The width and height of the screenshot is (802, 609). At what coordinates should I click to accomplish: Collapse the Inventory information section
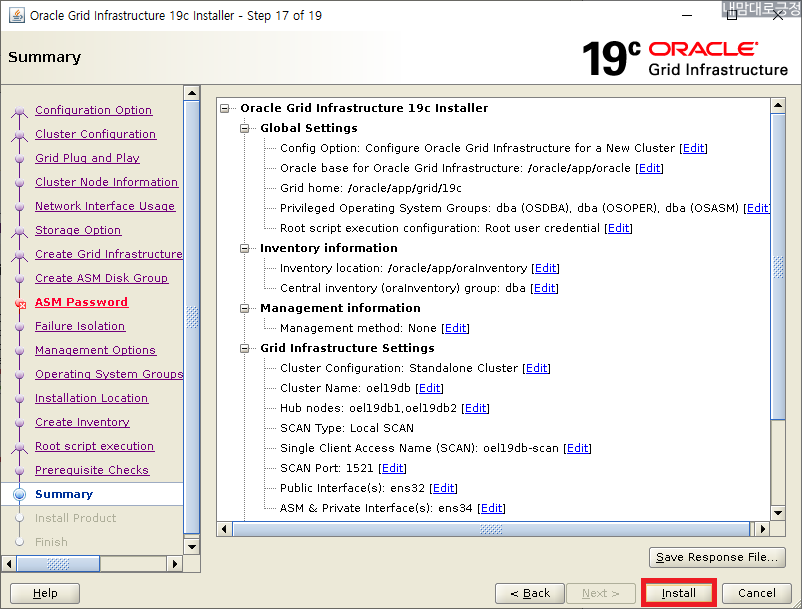coord(244,249)
